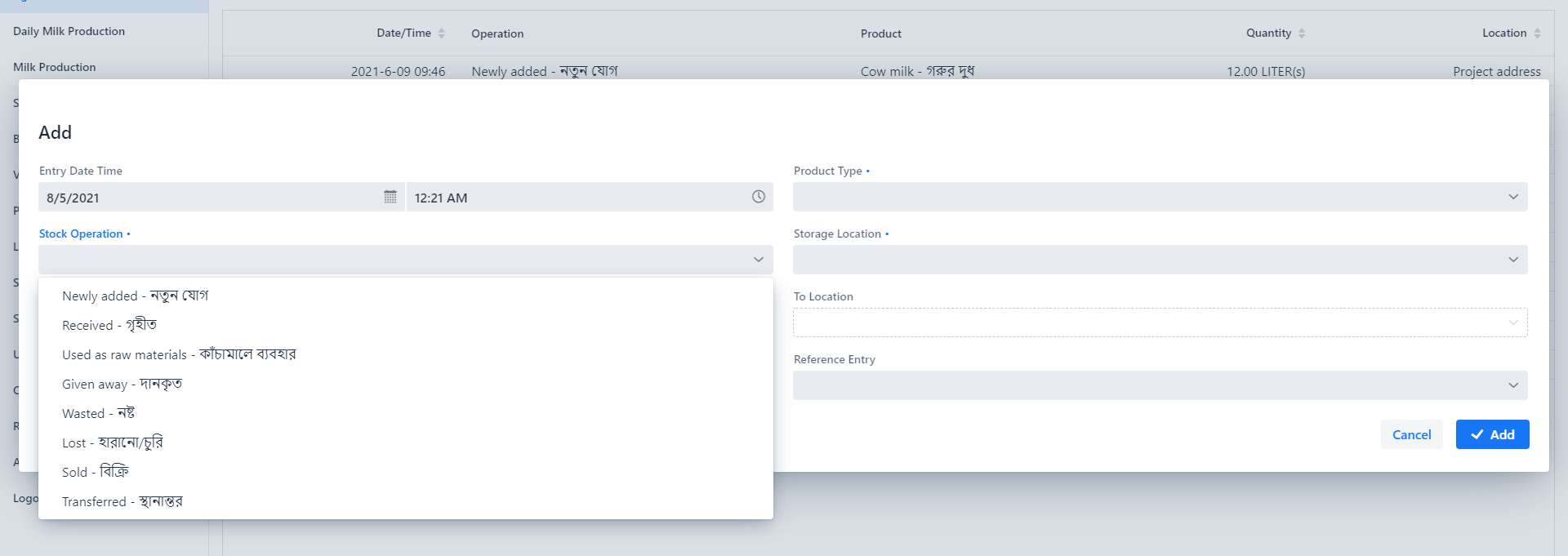
Task: Select the Lost operation option
Action: coord(113,443)
